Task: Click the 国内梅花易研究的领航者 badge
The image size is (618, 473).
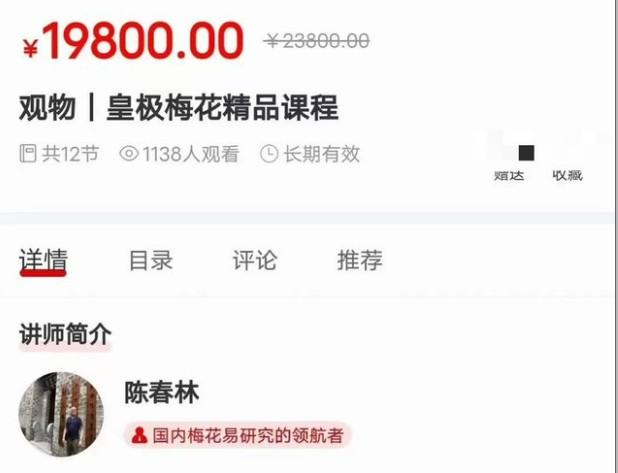Action: [238, 435]
